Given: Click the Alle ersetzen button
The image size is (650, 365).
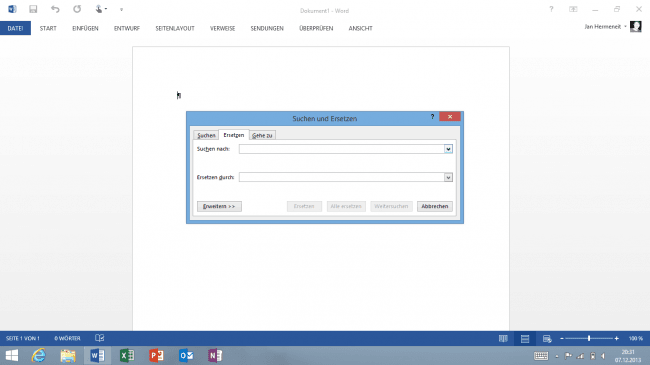Looking at the screenshot, I should [346, 206].
